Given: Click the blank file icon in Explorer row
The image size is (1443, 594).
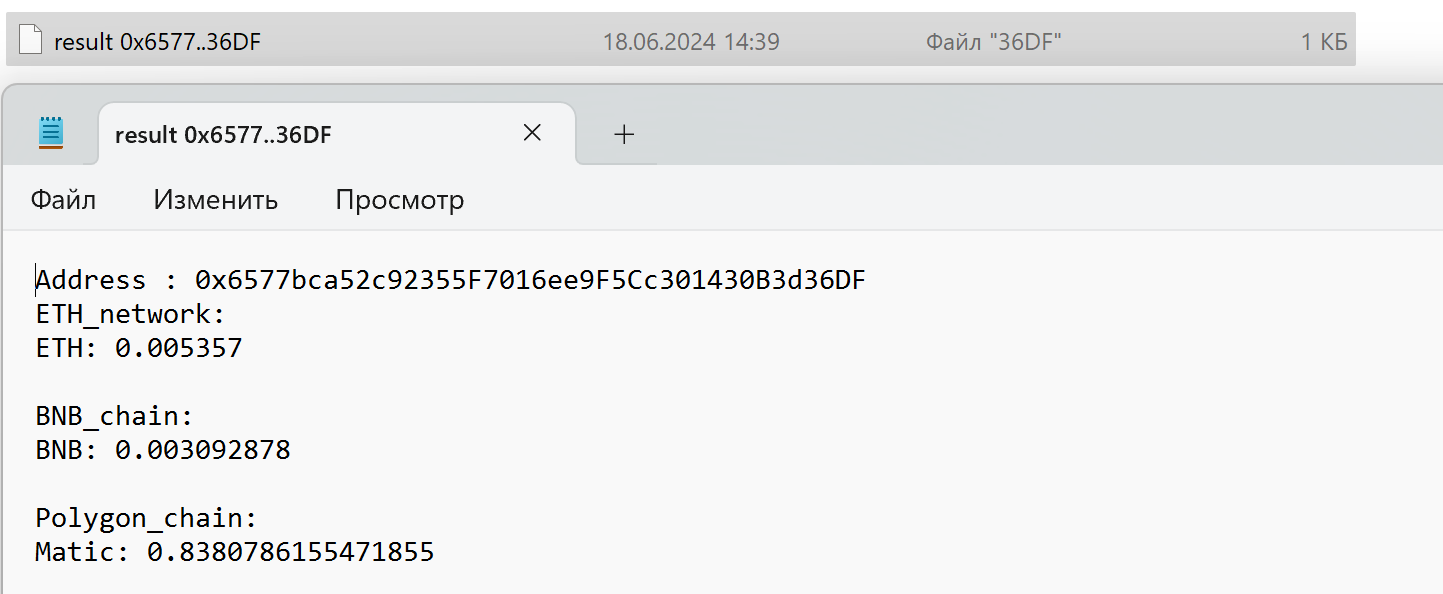Looking at the screenshot, I should [x=31, y=40].
